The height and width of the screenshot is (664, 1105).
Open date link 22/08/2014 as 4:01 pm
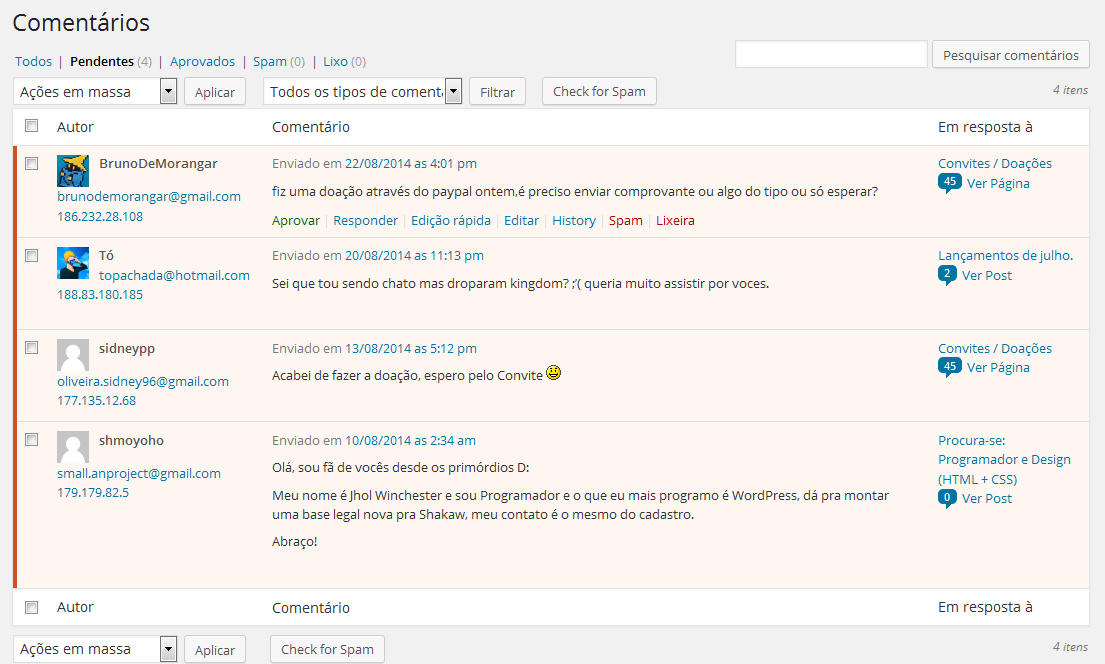pyautogui.click(x=411, y=164)
